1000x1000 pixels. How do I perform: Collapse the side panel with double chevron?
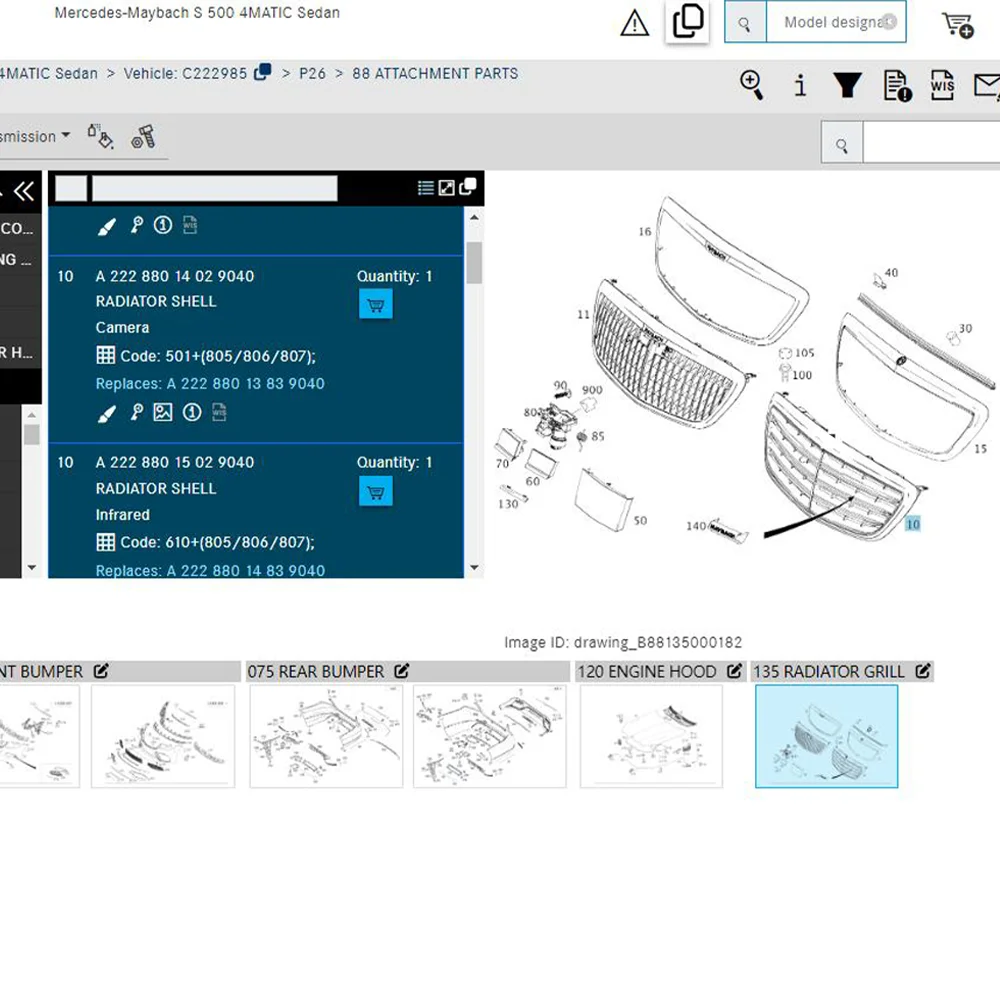click(x=24, y=191)
